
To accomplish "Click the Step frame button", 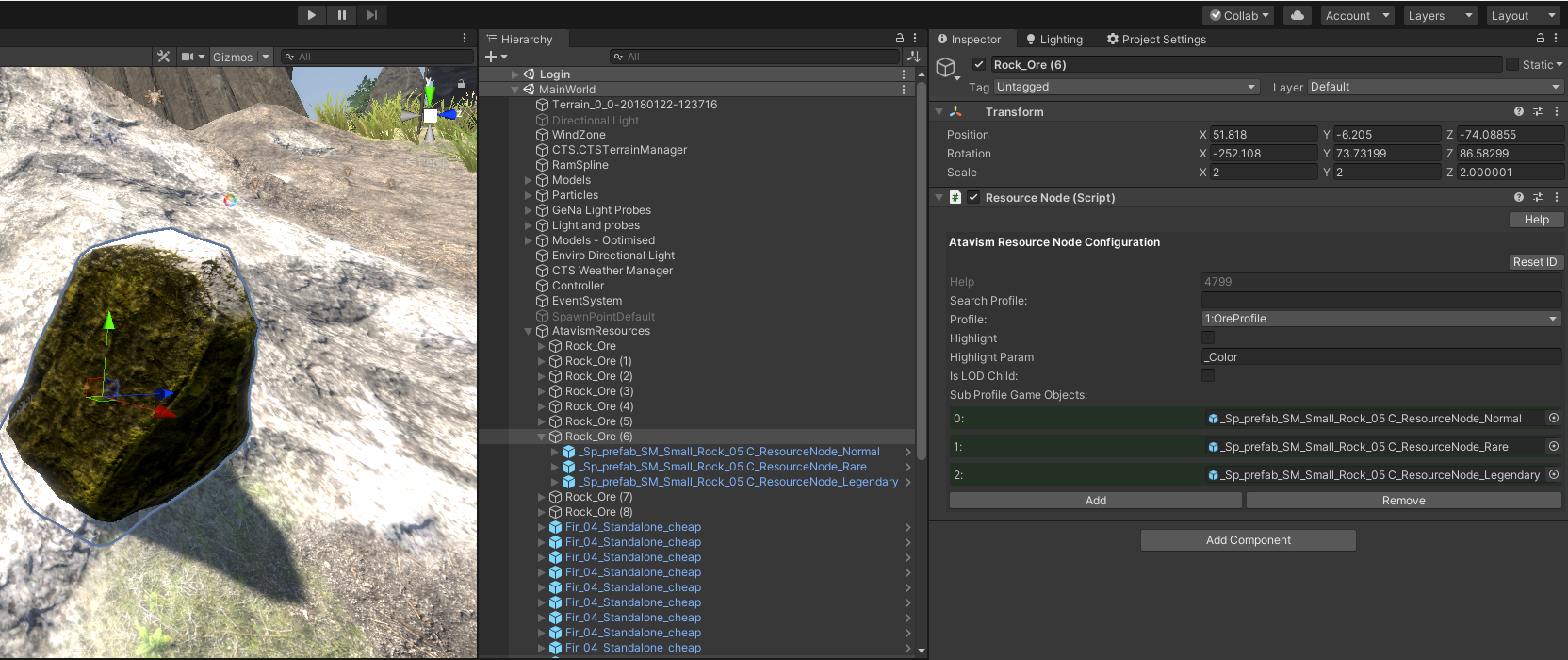I will 372,15.
